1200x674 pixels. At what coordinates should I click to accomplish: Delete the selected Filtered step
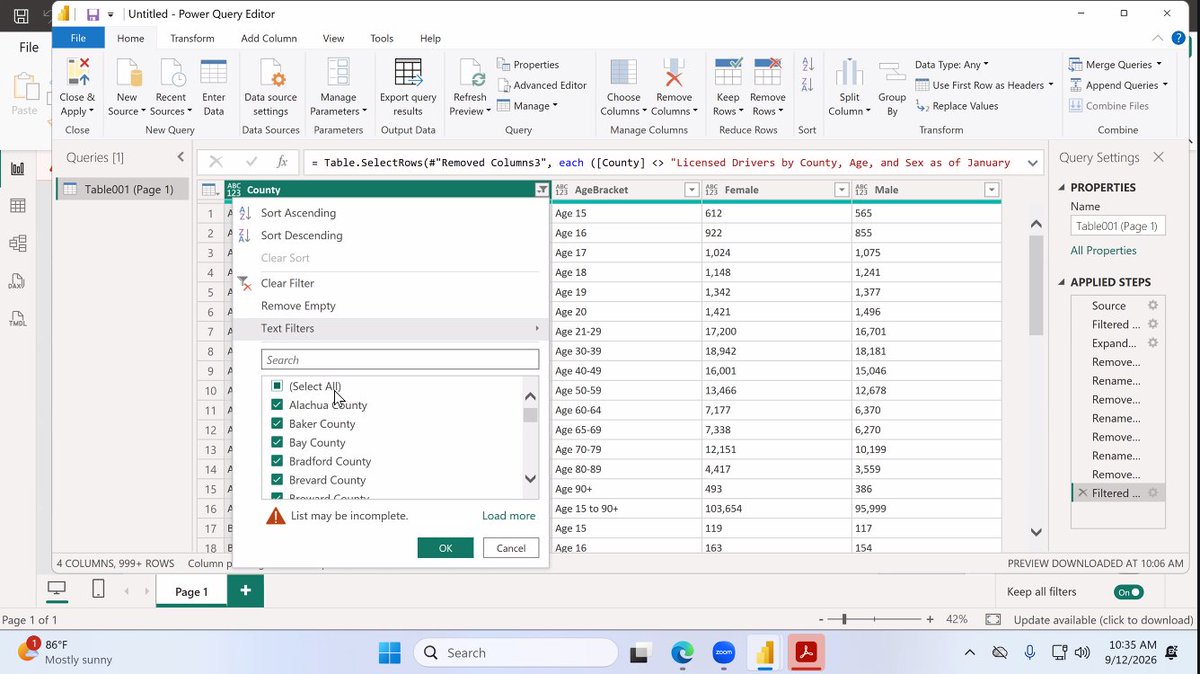[x=1082, y=493]
